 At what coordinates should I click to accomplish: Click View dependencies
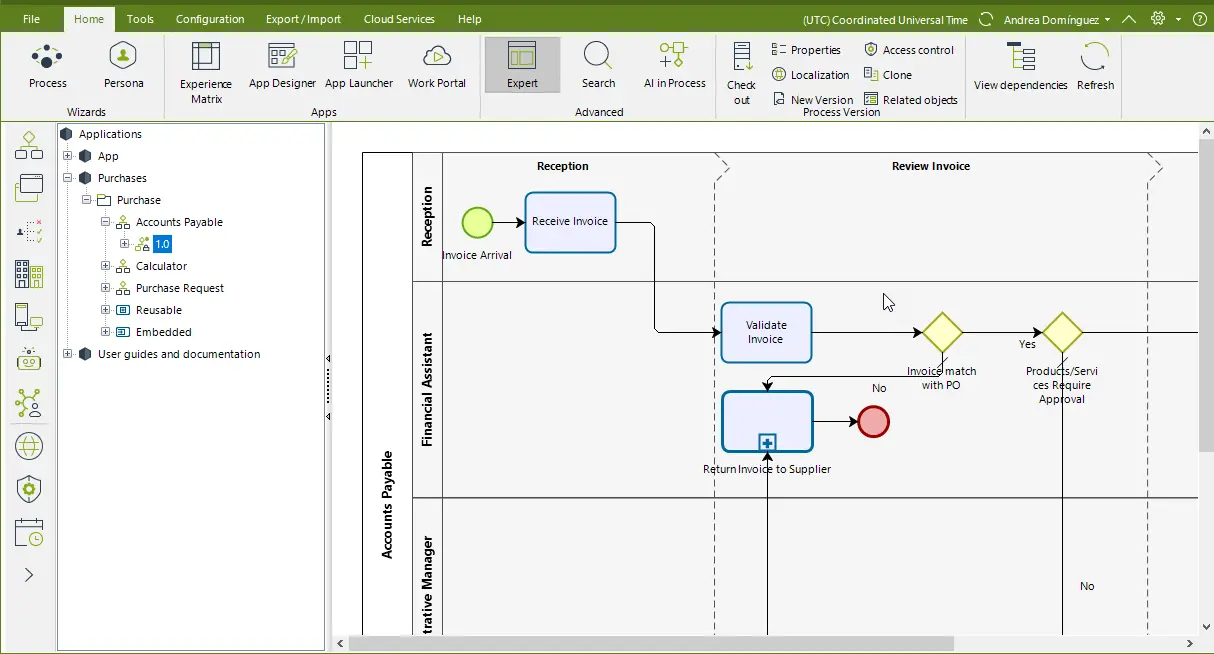click(x=1020, y=67)
